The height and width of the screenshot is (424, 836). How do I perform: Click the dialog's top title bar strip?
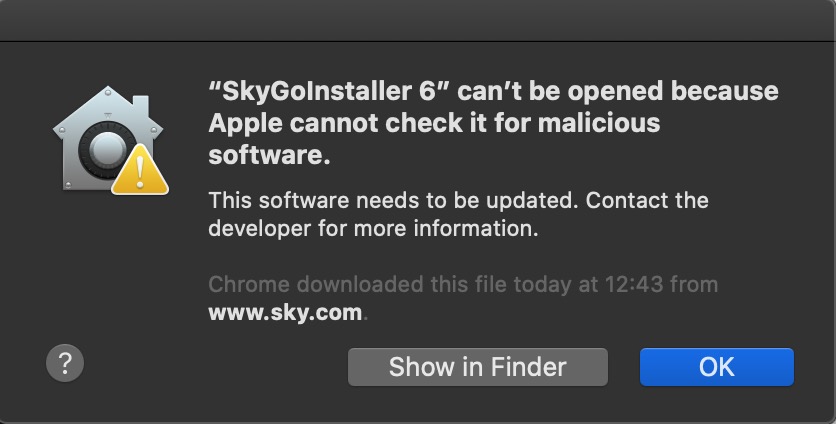tap(418, 20)
